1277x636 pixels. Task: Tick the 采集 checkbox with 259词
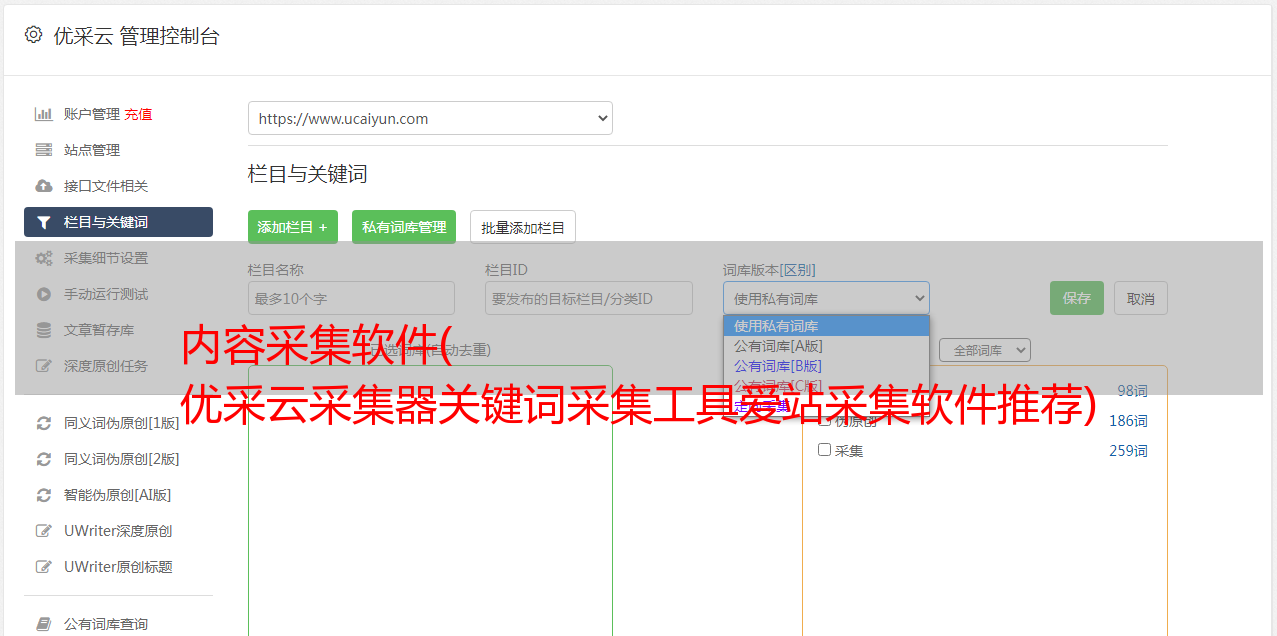click(825, 450)
